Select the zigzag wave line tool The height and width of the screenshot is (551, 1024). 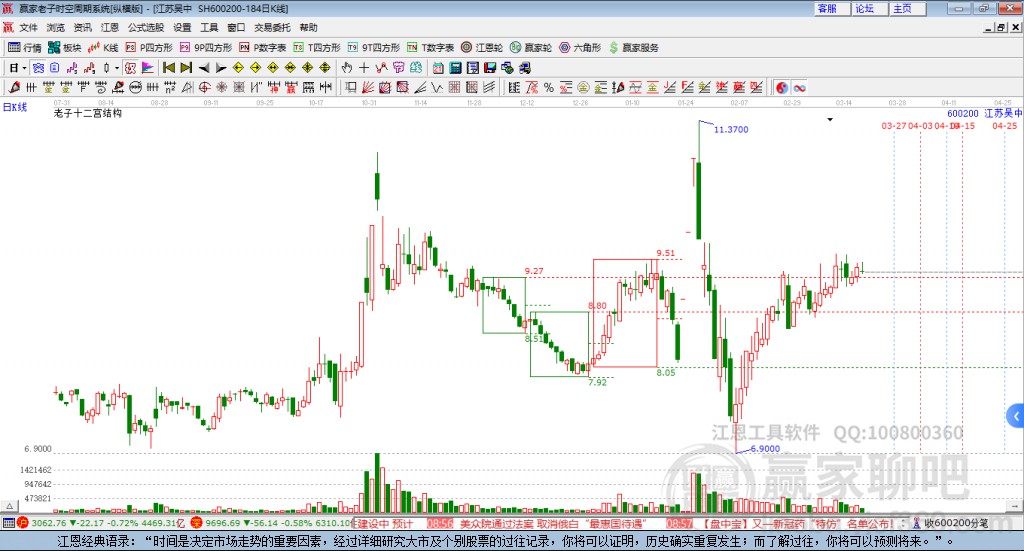point(437,87)
